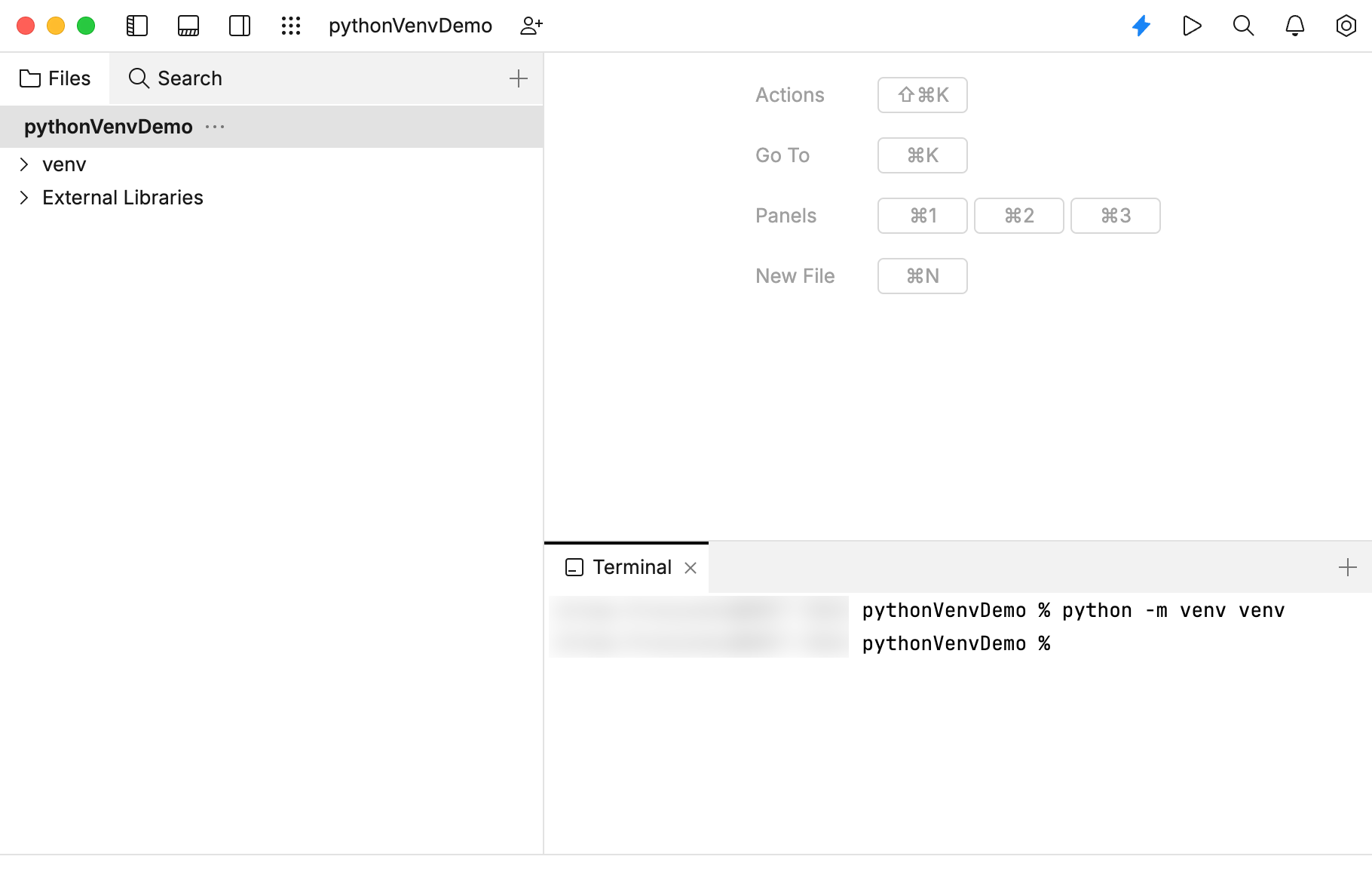Click the Run play icon
Image resolution: width=1372 pixels, height=890 pixels.
click(x=1192, y=26)
